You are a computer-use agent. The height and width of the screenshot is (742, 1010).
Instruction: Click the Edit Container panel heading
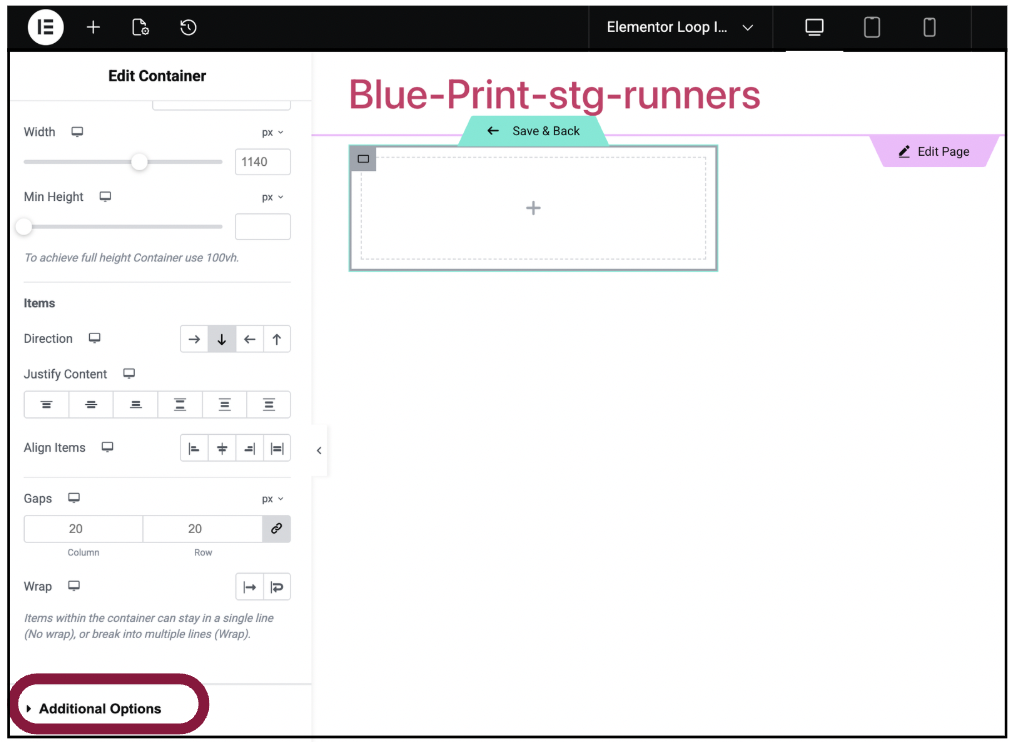(x=157, y=76)
